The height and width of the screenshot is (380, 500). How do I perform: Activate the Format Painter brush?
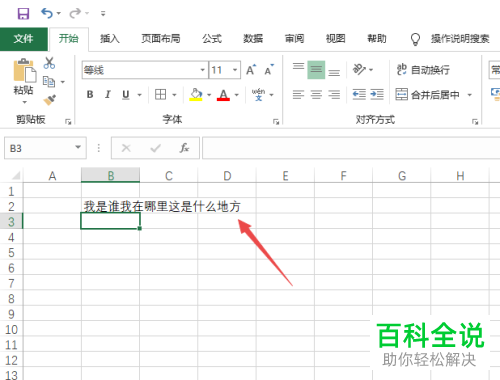pyautogui.click(x=49, y=100)
